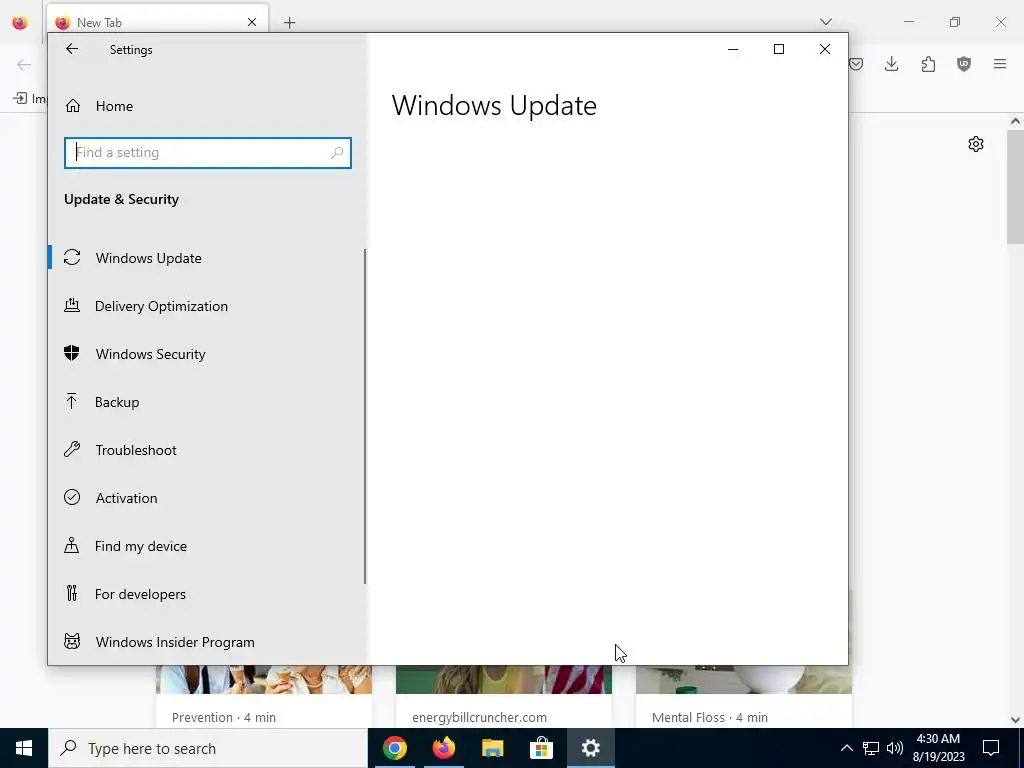Click the Activation checkmark circle icon

[72, 497]
